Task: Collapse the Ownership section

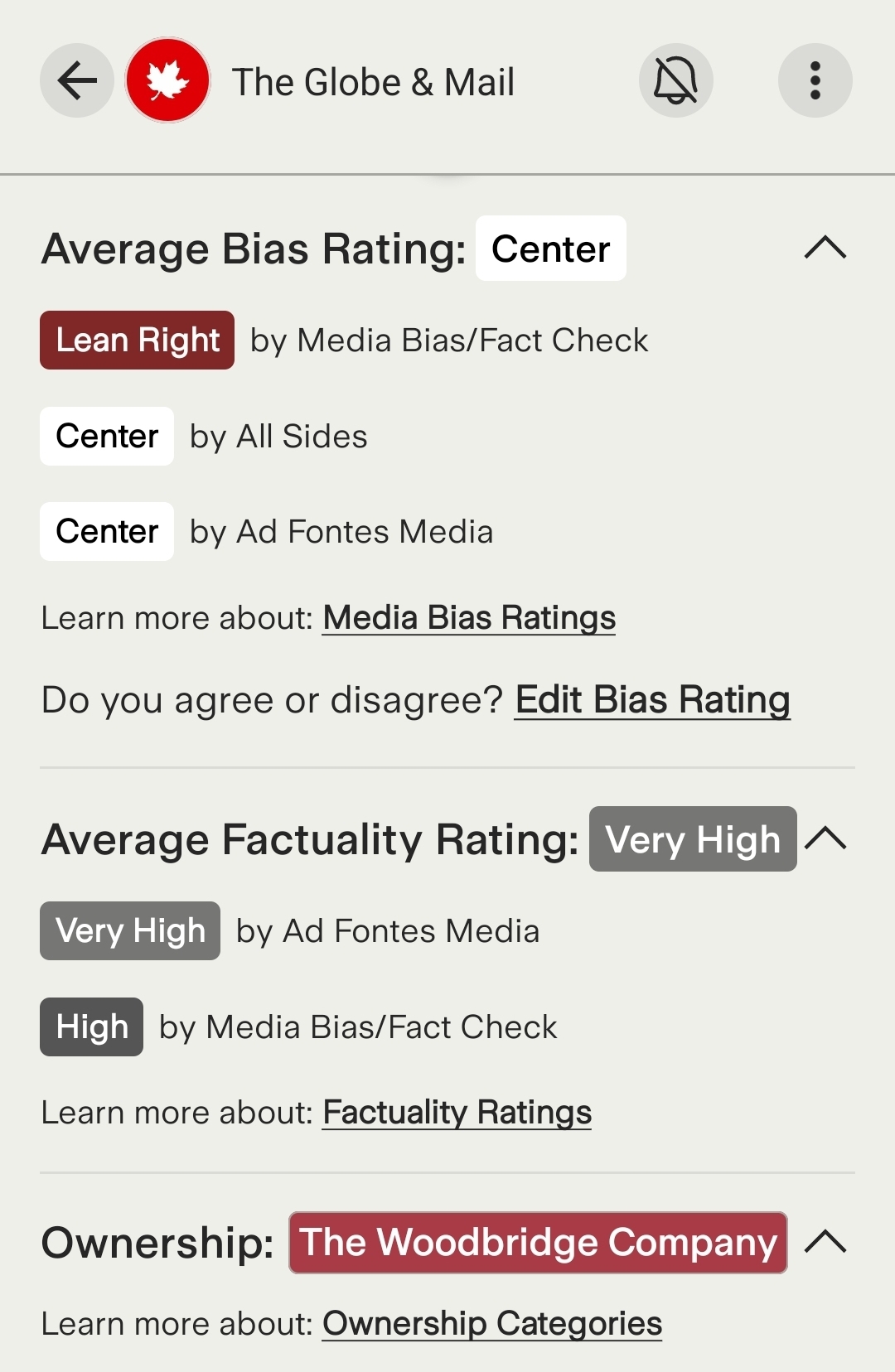Action: [825, 1241]
